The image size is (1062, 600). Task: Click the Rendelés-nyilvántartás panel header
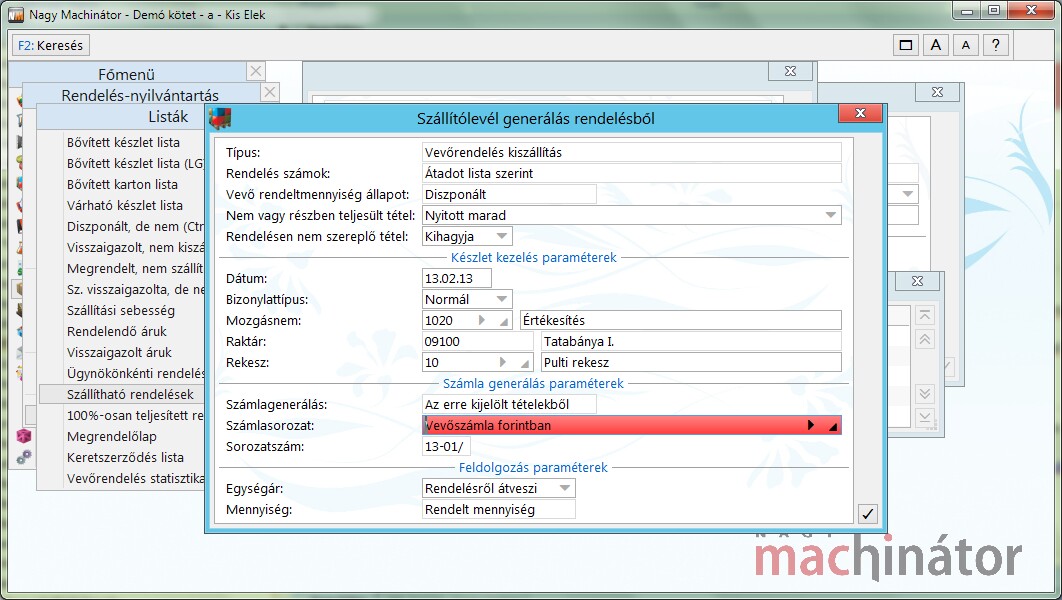point(140,94)
